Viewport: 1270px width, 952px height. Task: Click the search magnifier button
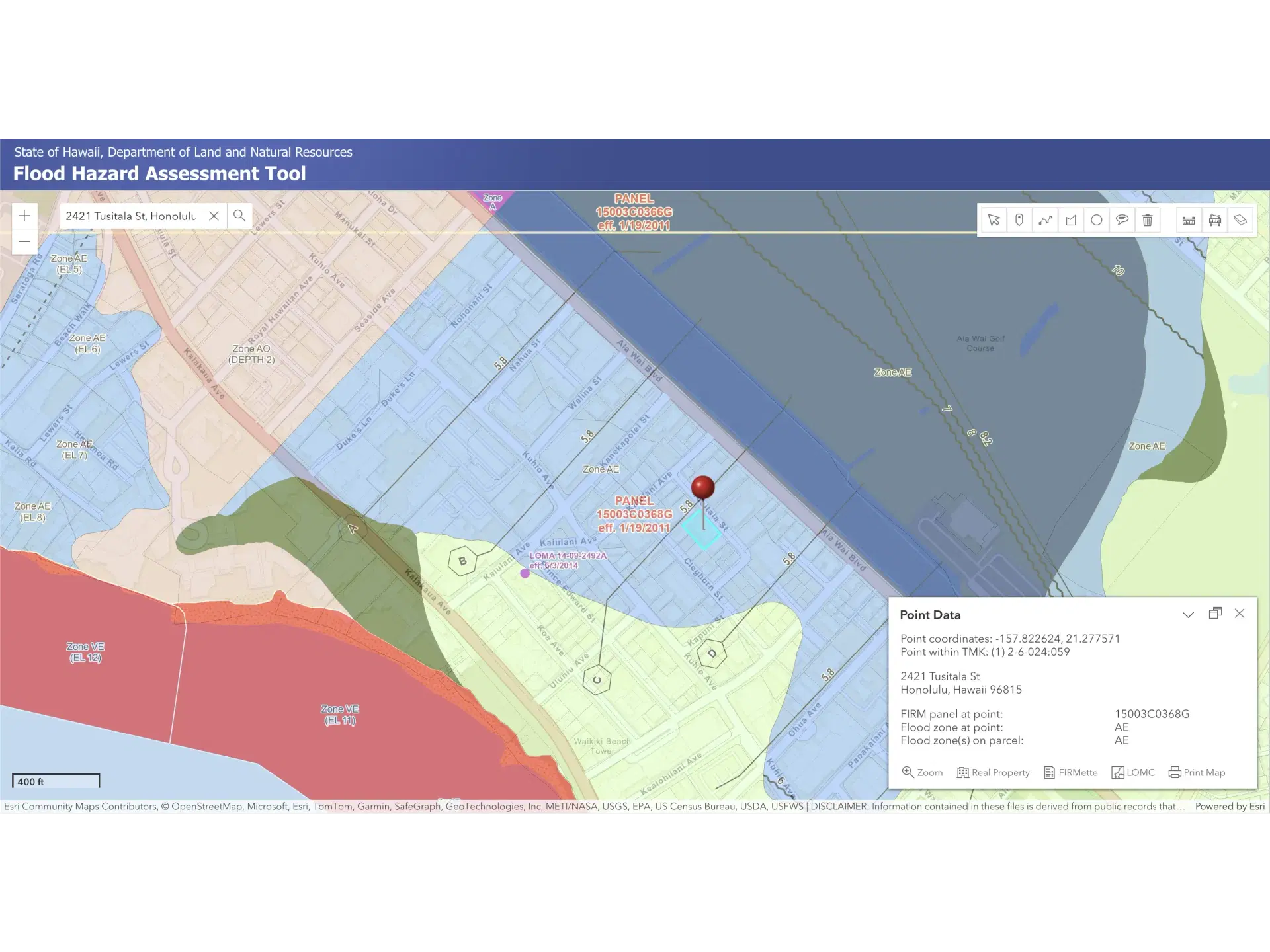click(239, 216)
